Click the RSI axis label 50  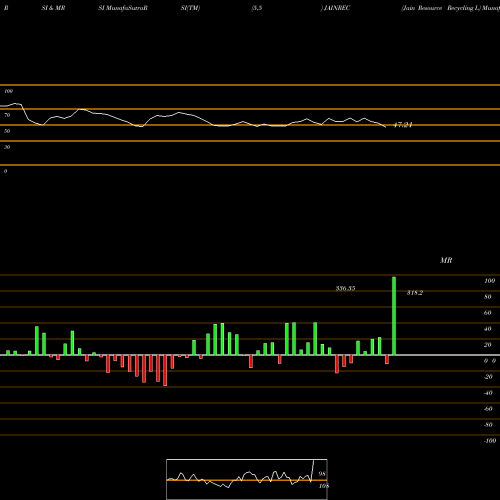point(7,131)
